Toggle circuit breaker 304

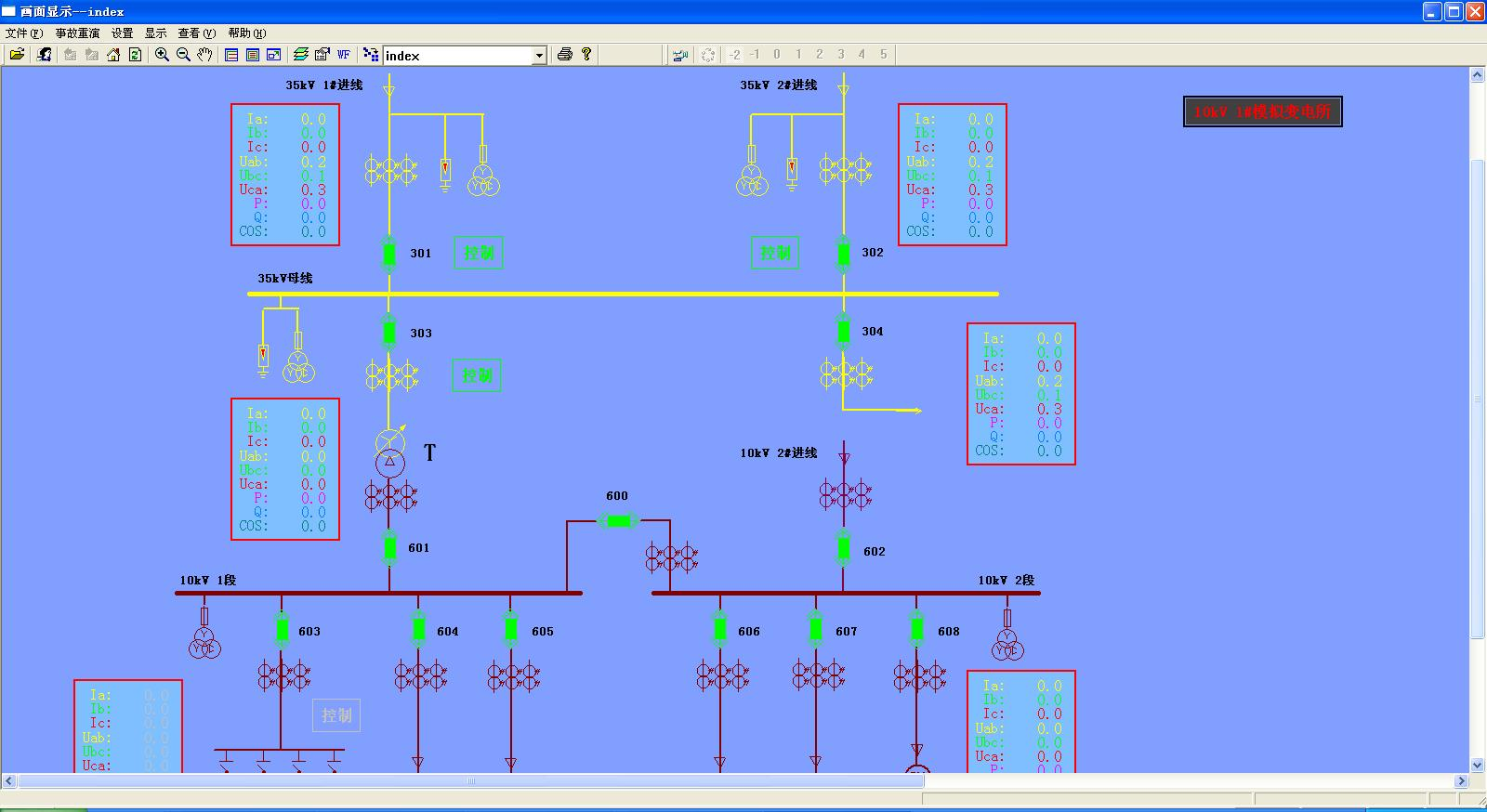click(843, 331)
